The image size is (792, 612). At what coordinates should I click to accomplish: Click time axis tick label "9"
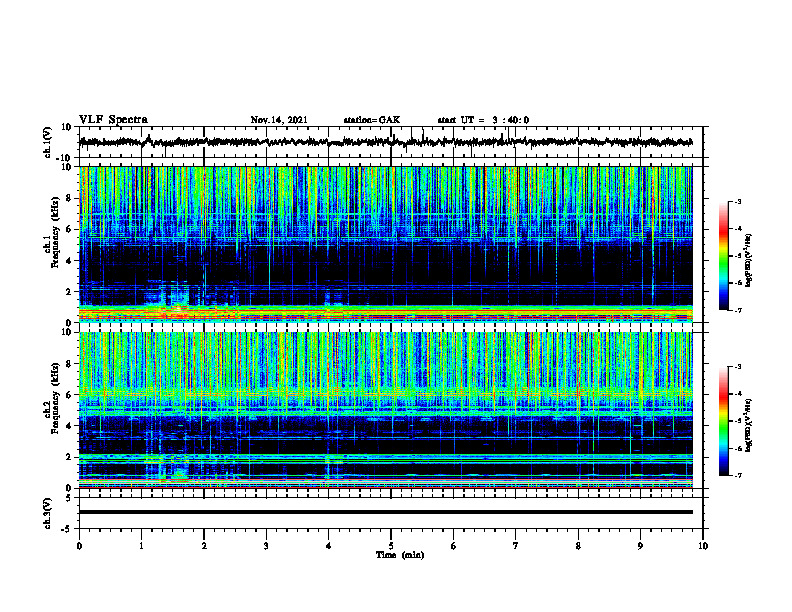[640, 546]
